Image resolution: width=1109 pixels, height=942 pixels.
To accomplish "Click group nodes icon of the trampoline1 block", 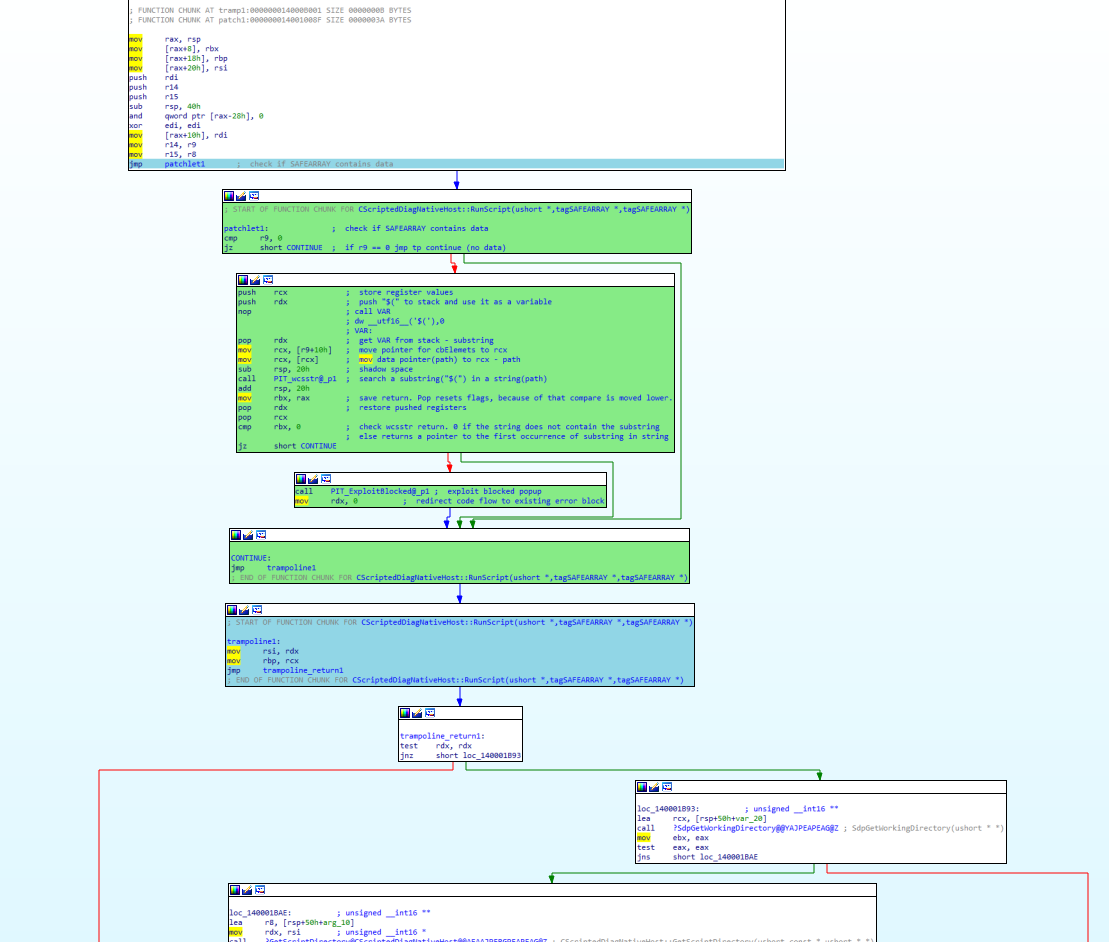I will [257, 610].
